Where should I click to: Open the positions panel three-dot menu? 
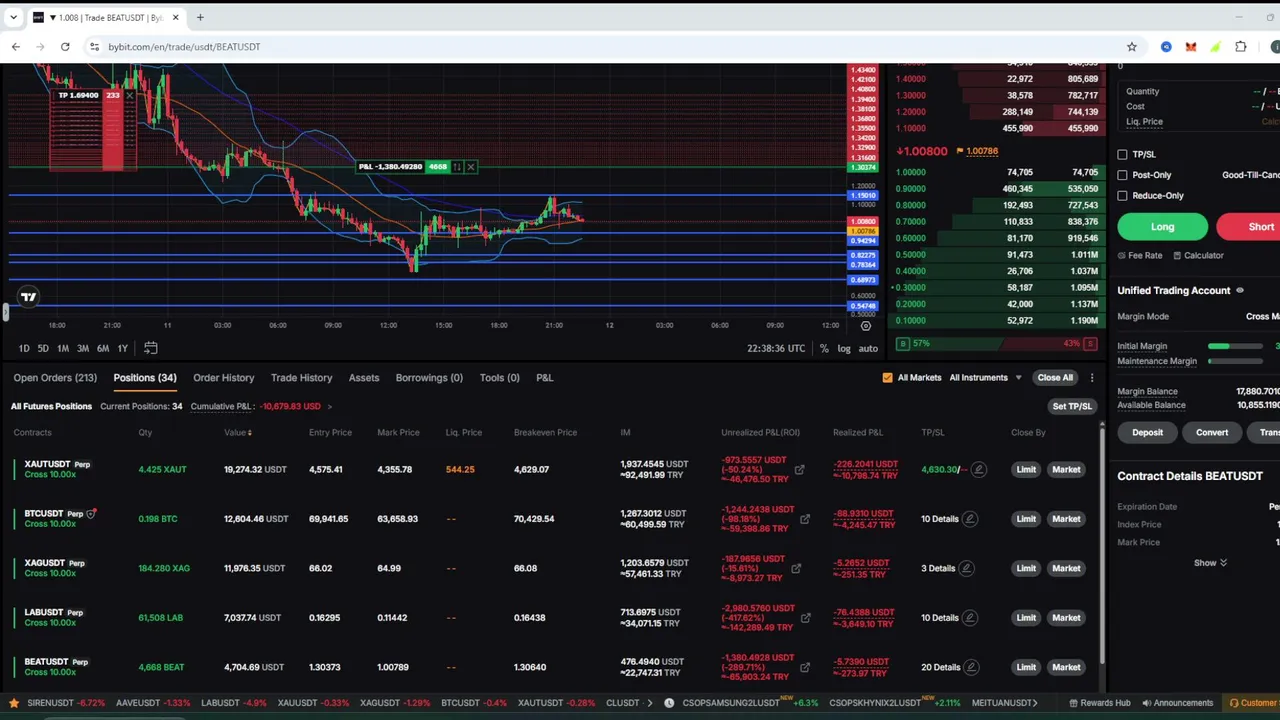[1092, 378]
